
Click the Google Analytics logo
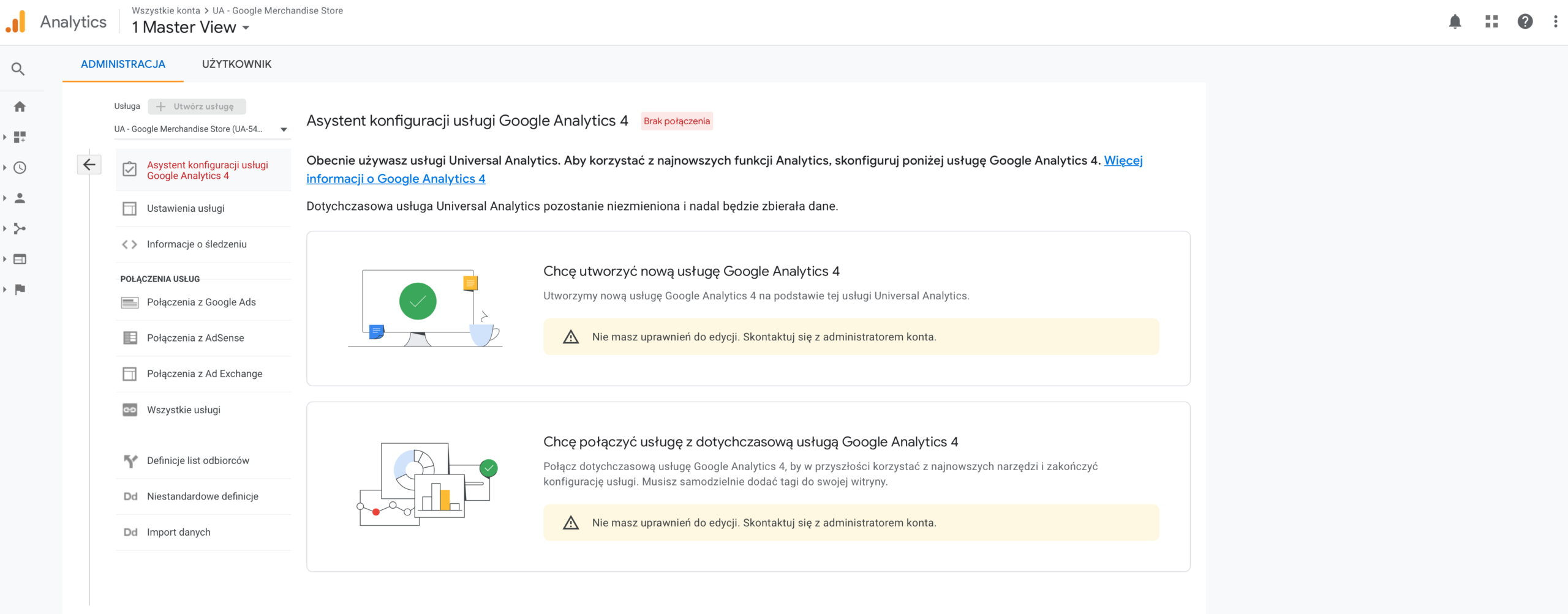[16, 22]
